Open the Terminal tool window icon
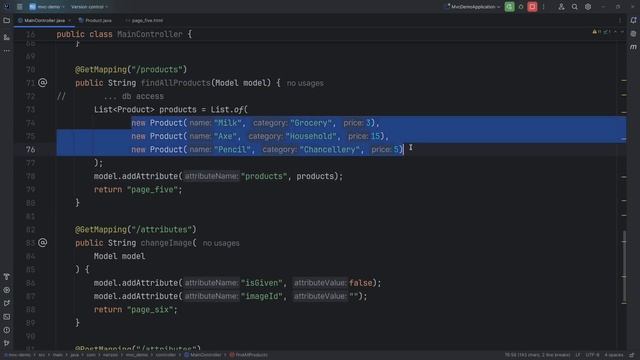This screenshot has width=640, height=360. tap(7, 317)
